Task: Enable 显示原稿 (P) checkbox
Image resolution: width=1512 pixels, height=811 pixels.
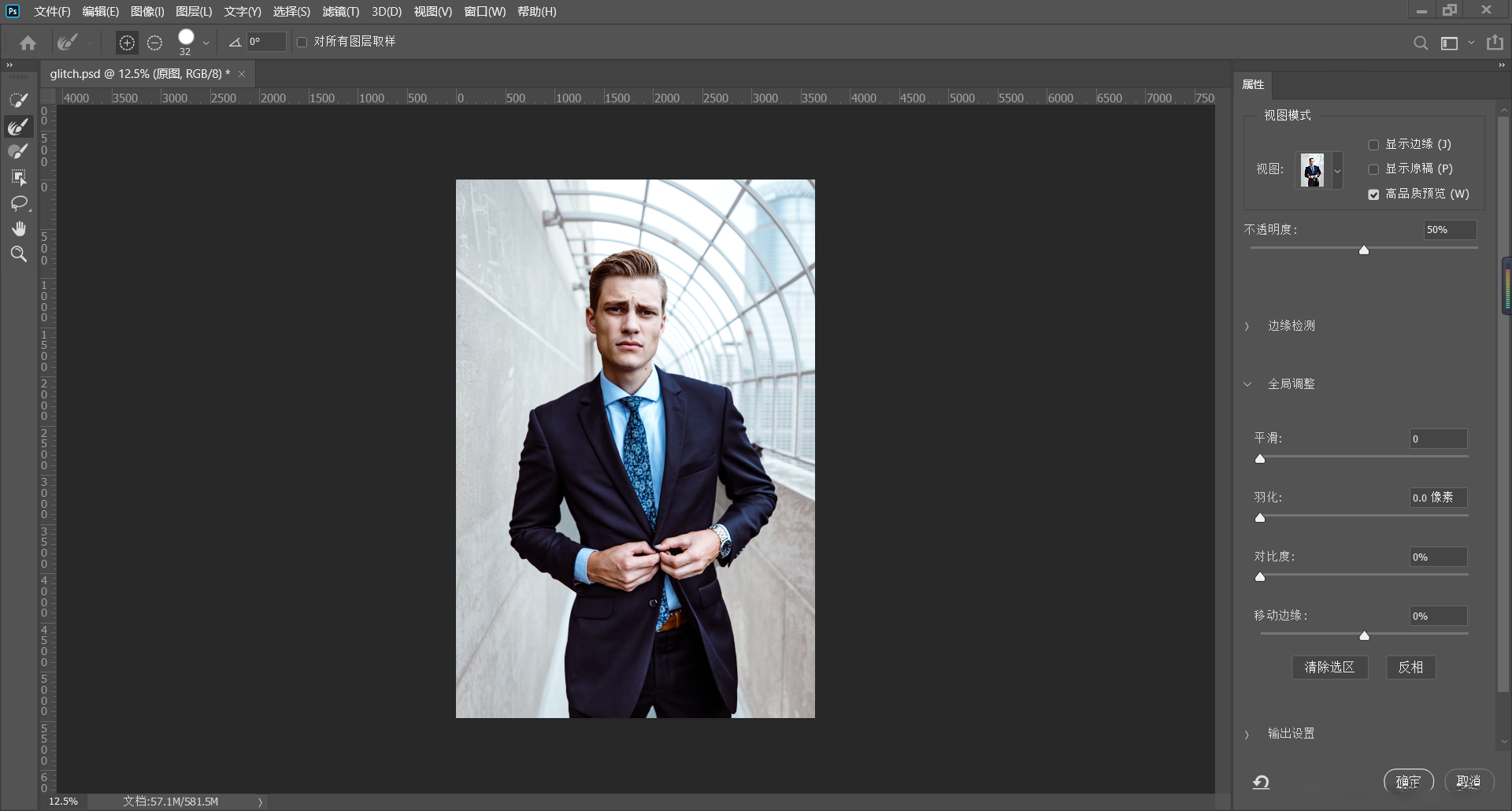Action: tap(1373, 169)
